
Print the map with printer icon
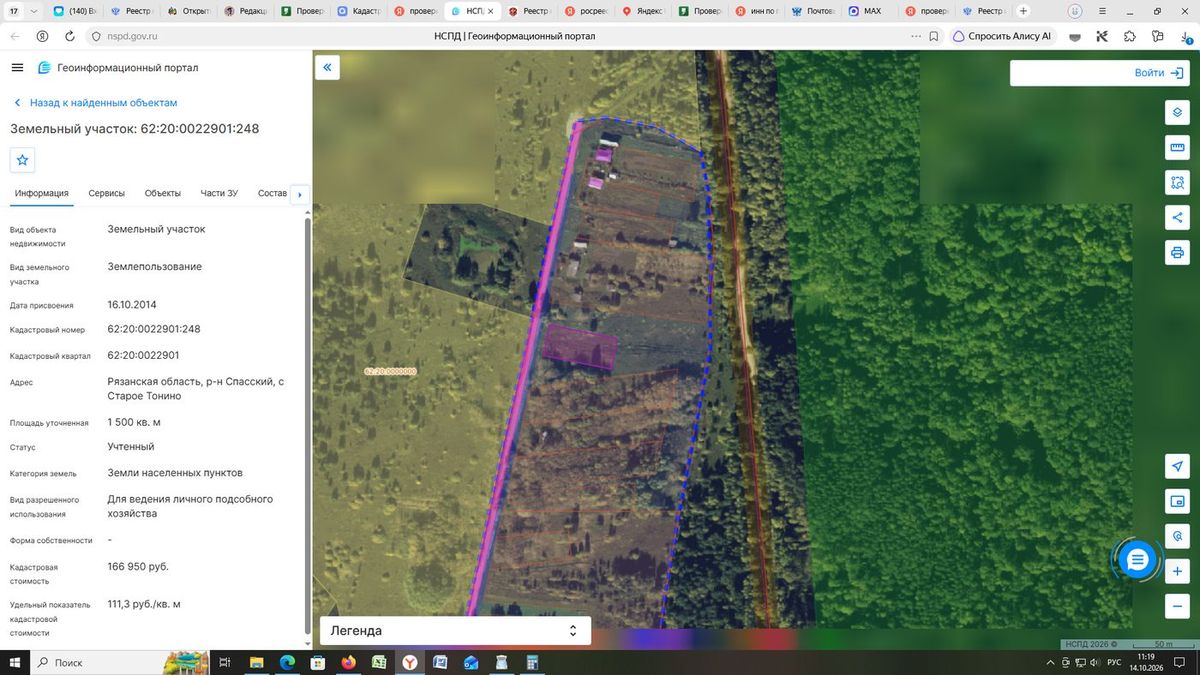pyautogui.click(x=1177, y=252)
